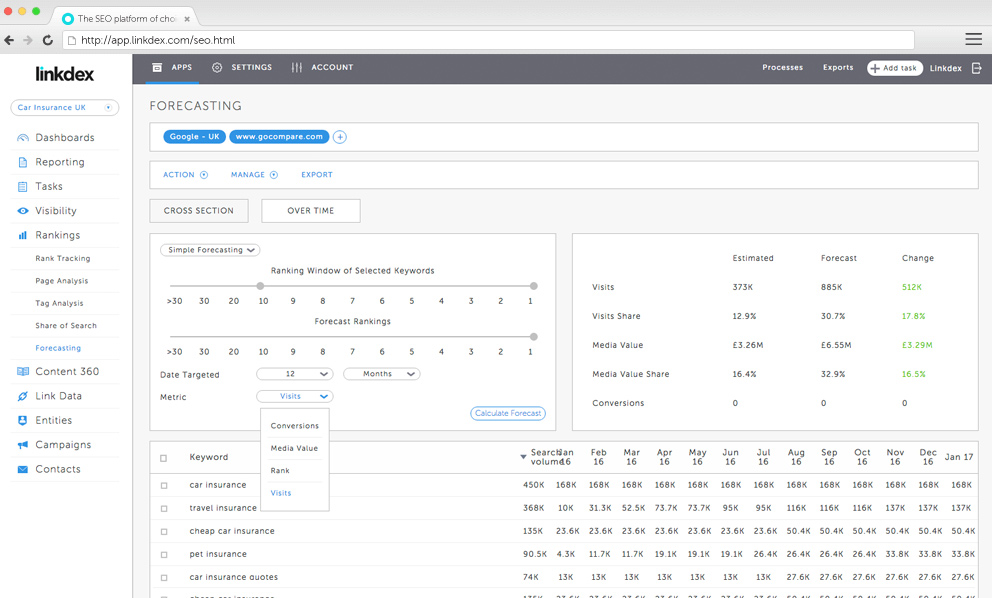
Task: Open Forecasting submenu item
Action: (x=58, y=348)
